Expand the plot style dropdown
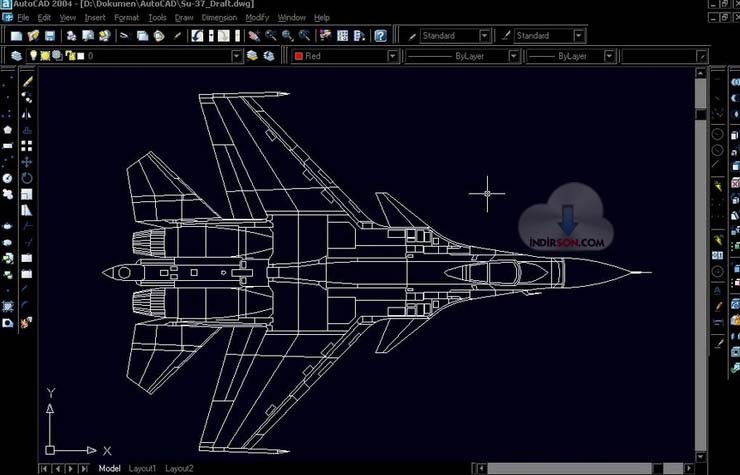 pyautogui.click(x=702, y=57)
